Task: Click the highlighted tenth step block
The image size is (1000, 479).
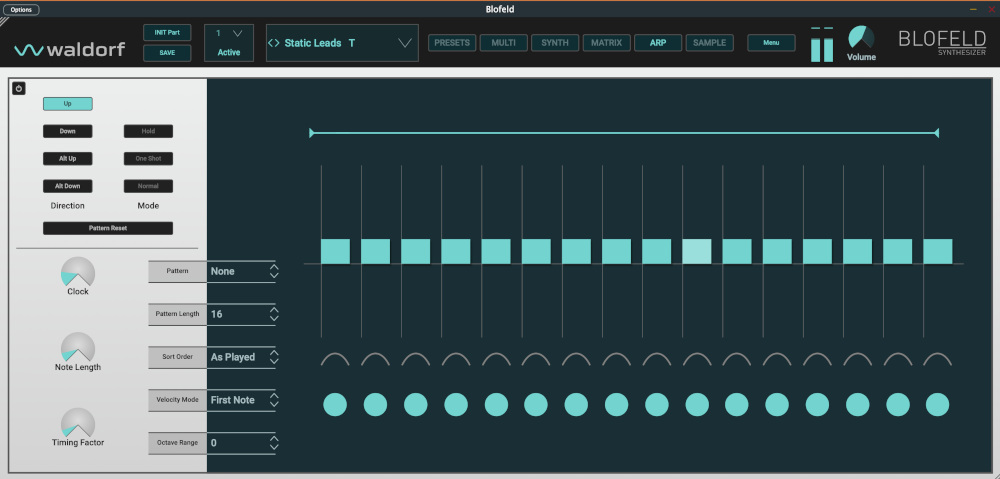Action: point(697,251)
